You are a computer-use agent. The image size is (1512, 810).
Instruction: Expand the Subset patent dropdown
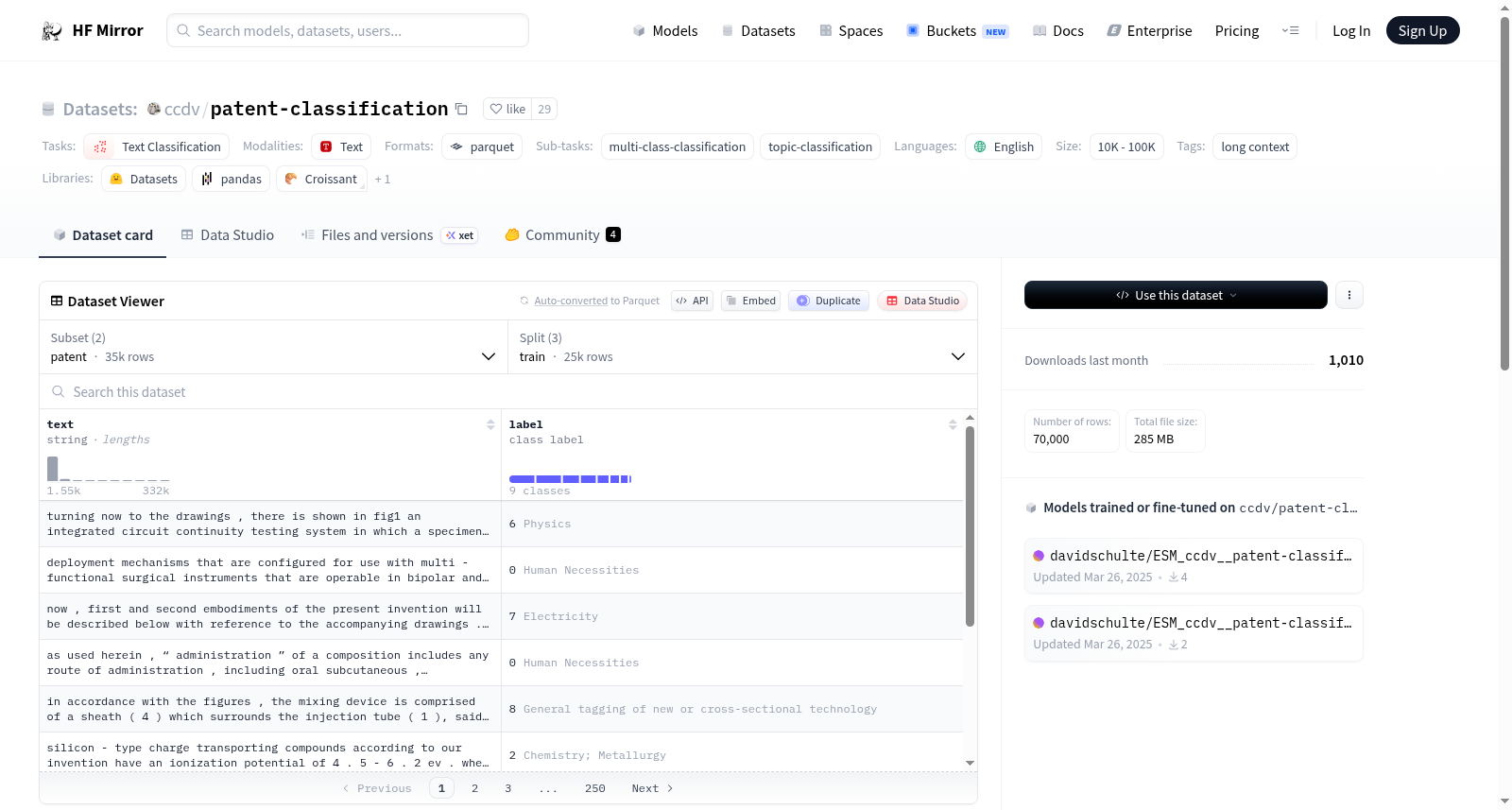(273, 347)
